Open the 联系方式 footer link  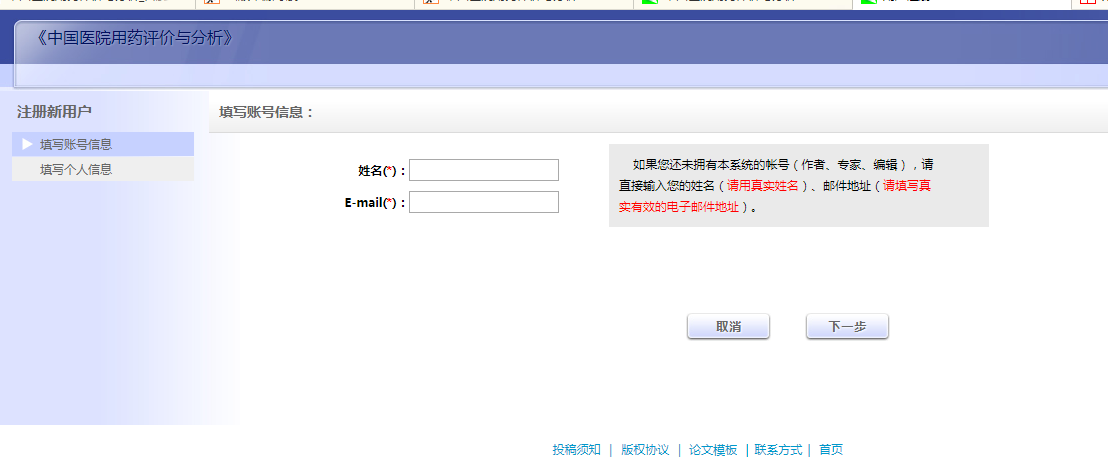coord(778,450)
